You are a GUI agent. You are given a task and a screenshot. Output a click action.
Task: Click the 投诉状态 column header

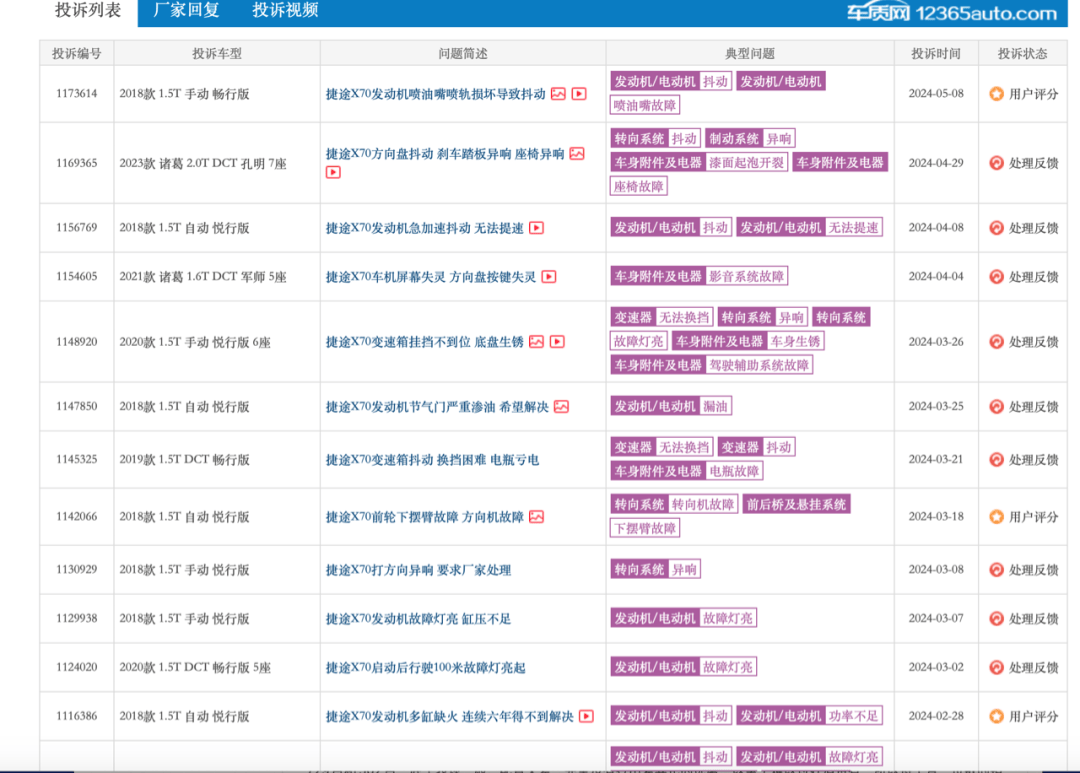(x=1022, y=54)
